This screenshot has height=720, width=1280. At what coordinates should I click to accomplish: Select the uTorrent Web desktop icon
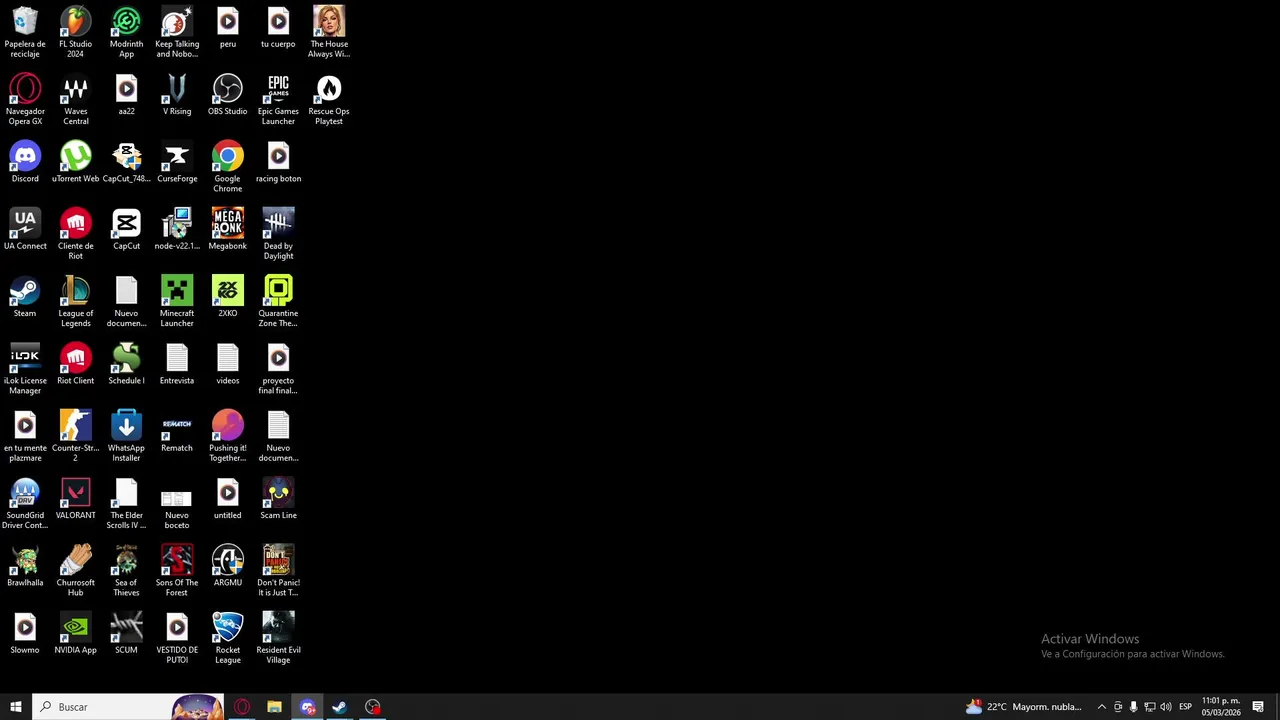[x=75, y=162]
